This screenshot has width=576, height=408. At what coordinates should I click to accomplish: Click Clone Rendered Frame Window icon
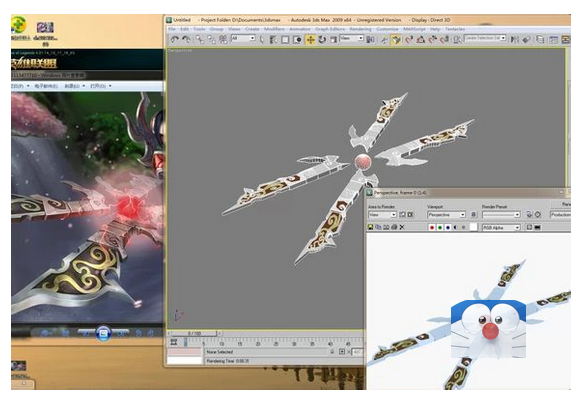tap(386, 227)
